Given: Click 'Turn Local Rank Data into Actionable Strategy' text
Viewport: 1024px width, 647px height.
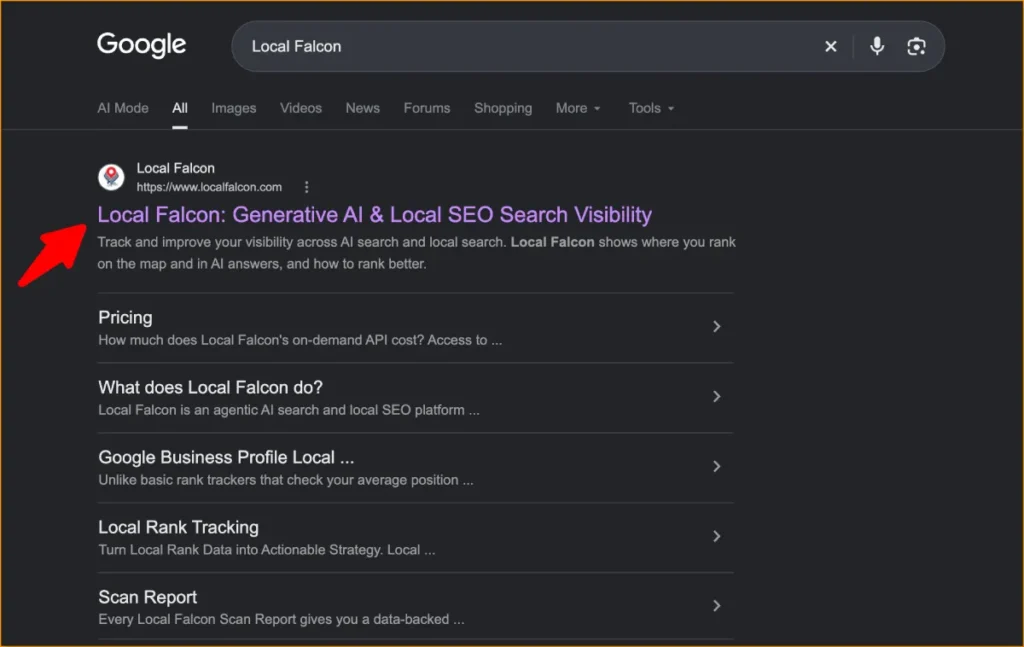Looking at the screenshot, I should (x=240, y=550).
